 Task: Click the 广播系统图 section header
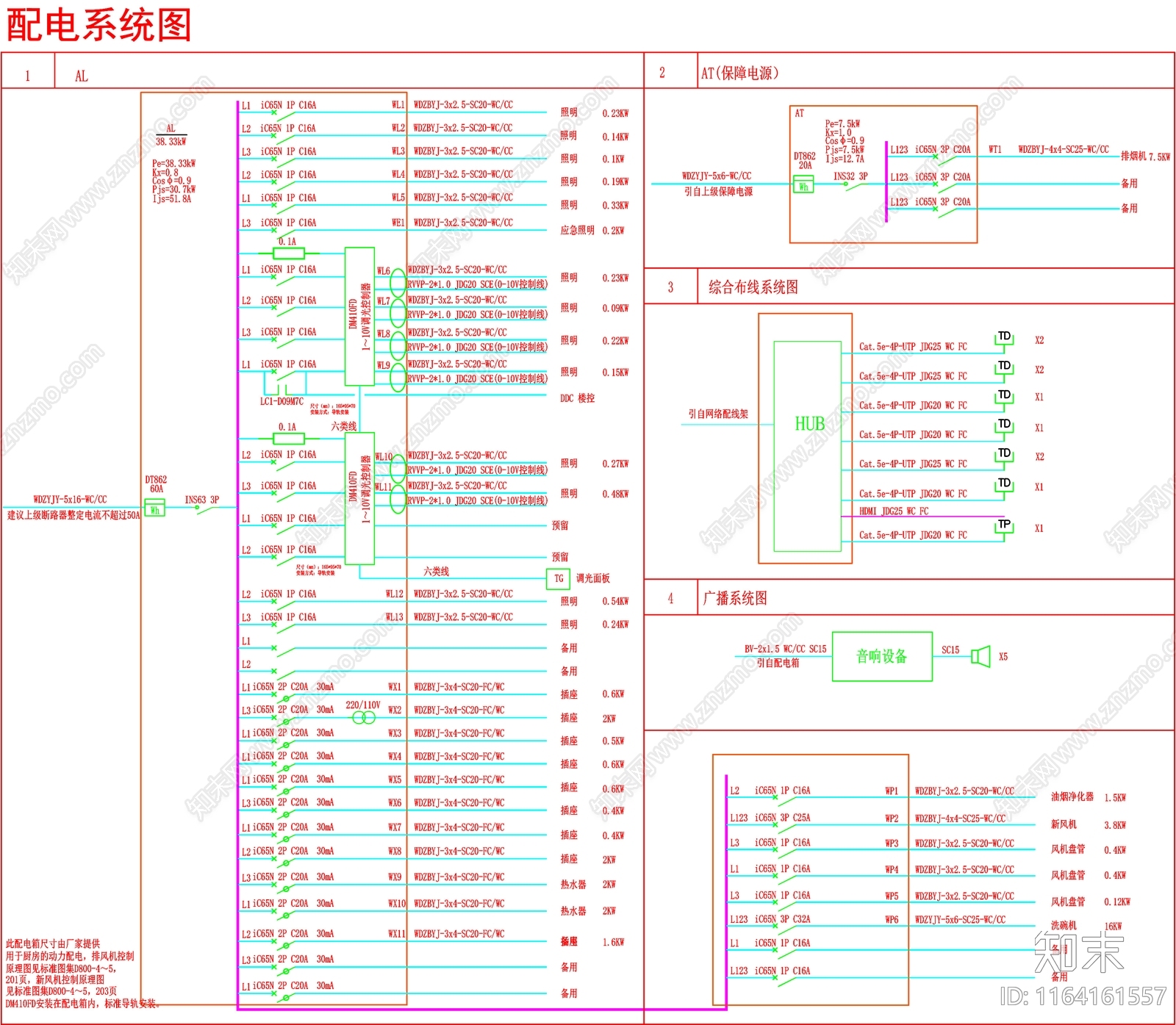tap(735, 598)
